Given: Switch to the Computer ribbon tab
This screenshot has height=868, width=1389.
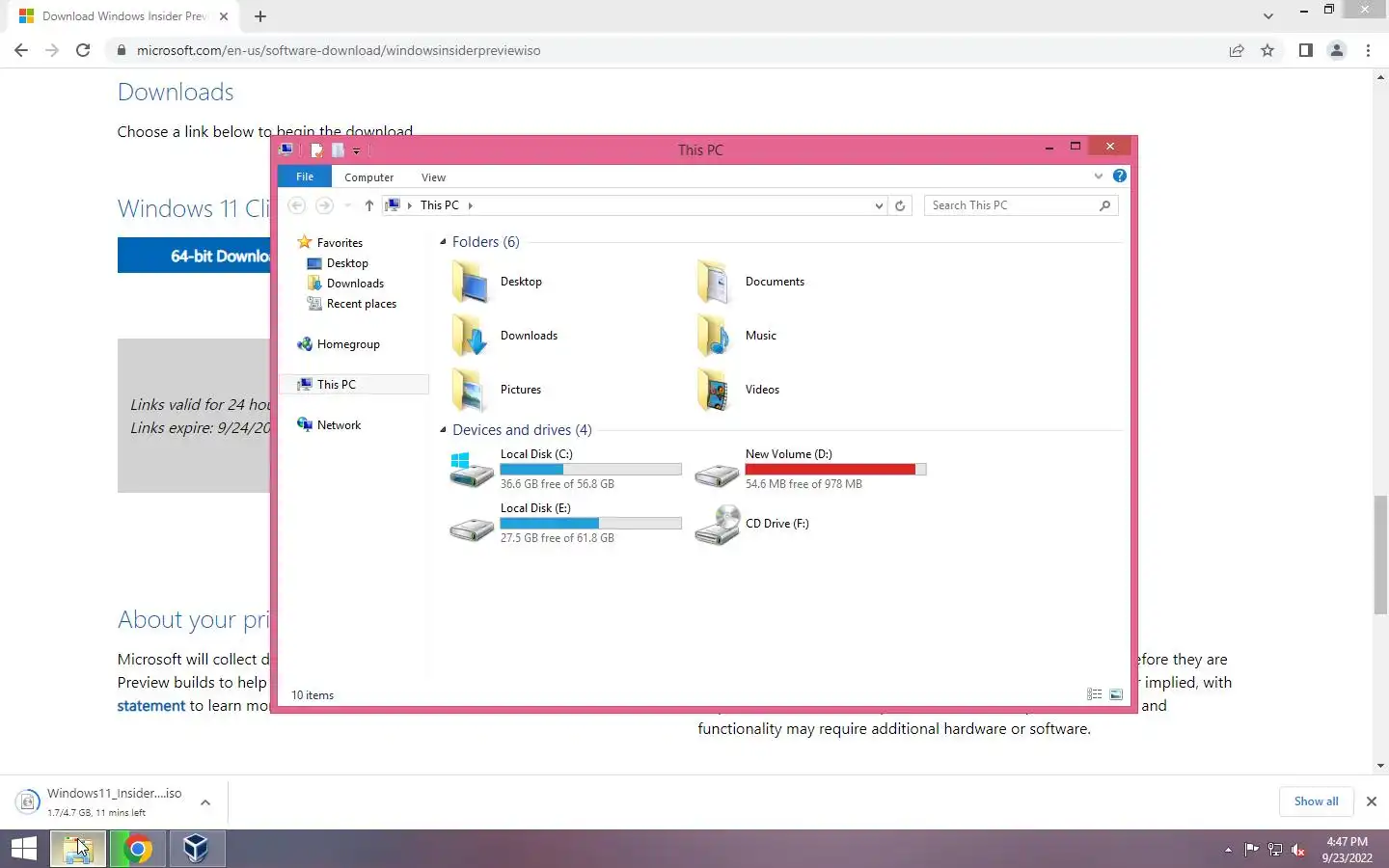Looking at the screenshot, I should (x=368, y=177).
